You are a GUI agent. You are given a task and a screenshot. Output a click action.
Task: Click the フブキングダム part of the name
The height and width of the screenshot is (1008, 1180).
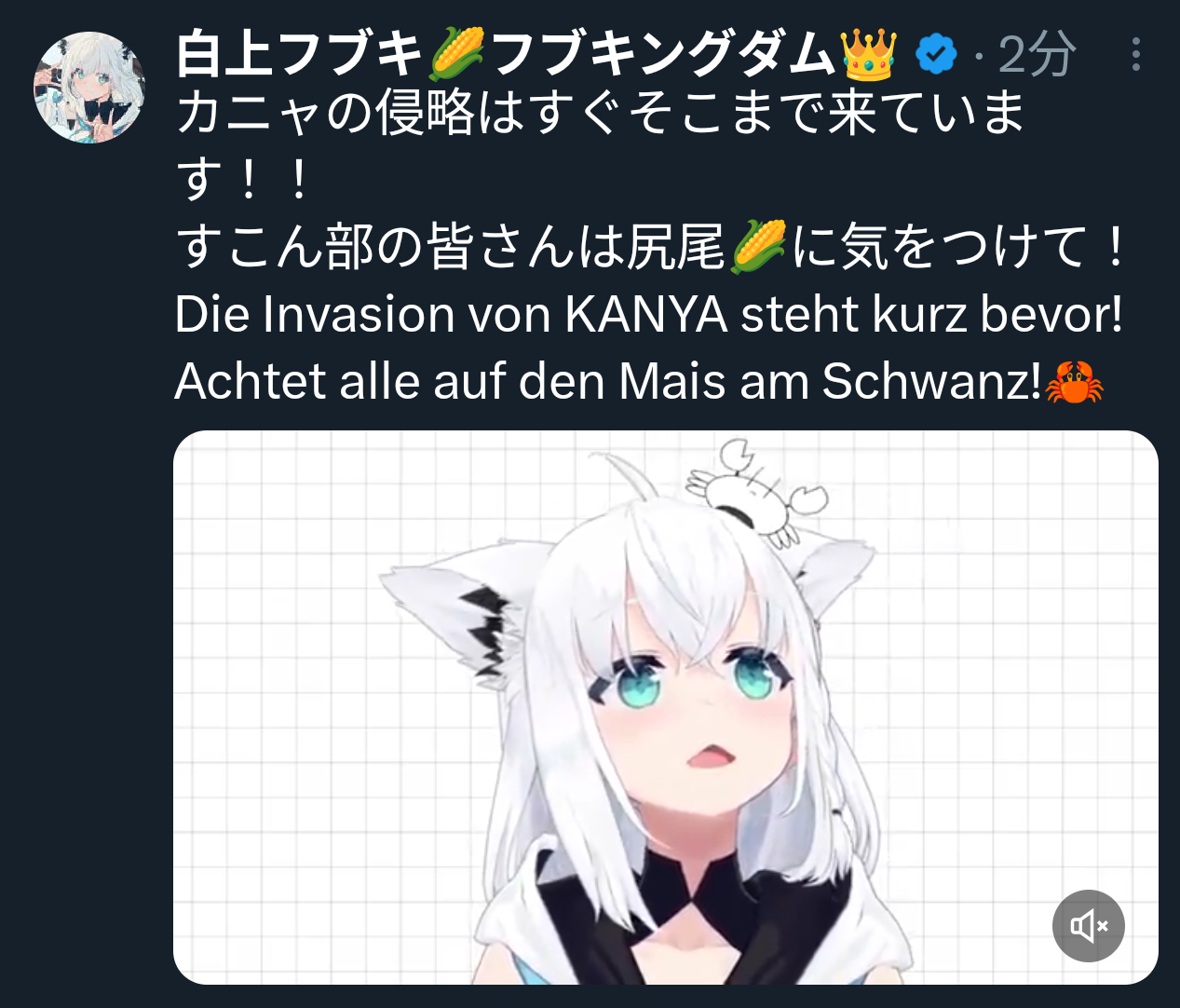(x=662, y=54)
